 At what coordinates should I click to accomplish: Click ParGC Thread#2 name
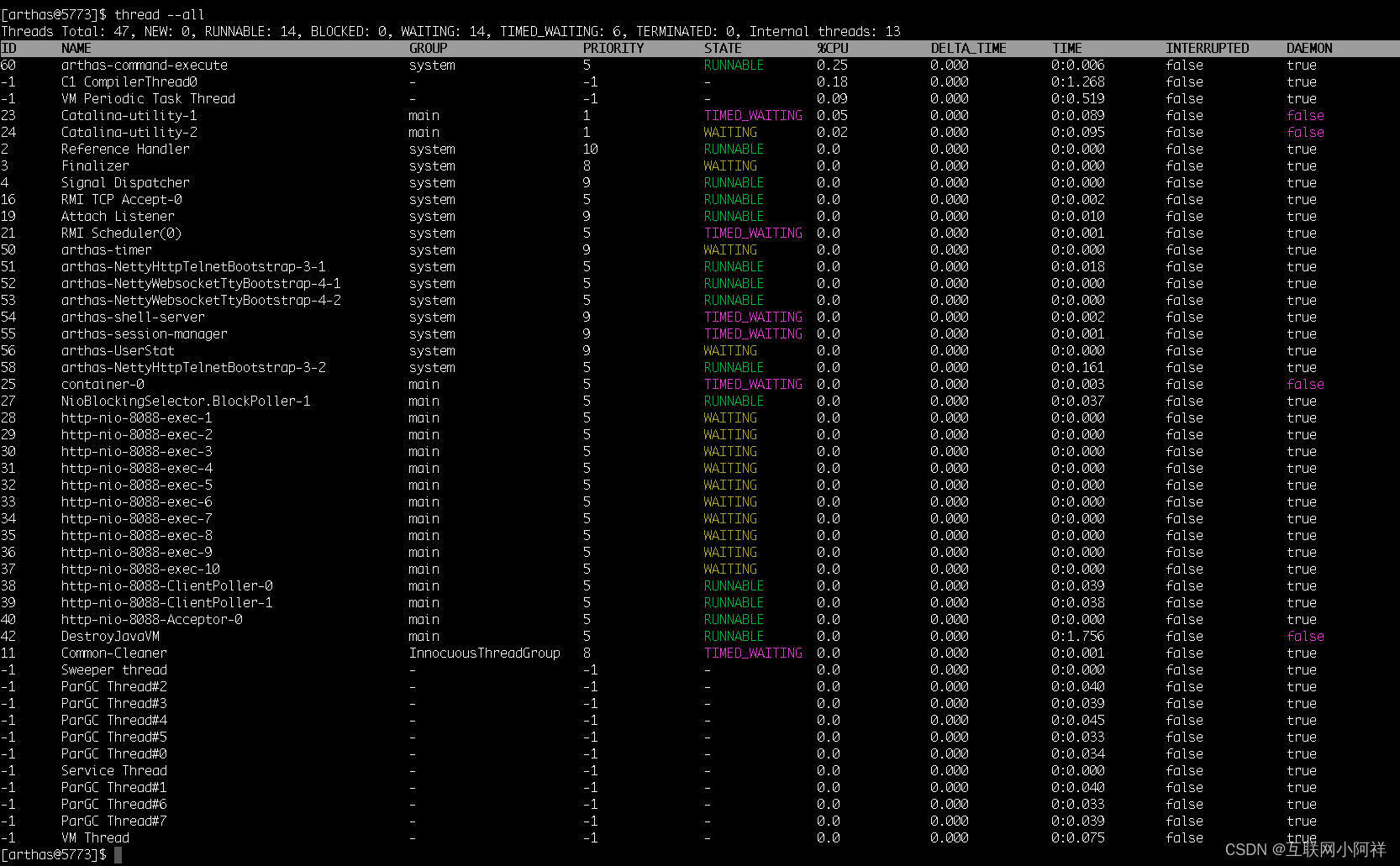pyautogui.click(x=114, y=686)
